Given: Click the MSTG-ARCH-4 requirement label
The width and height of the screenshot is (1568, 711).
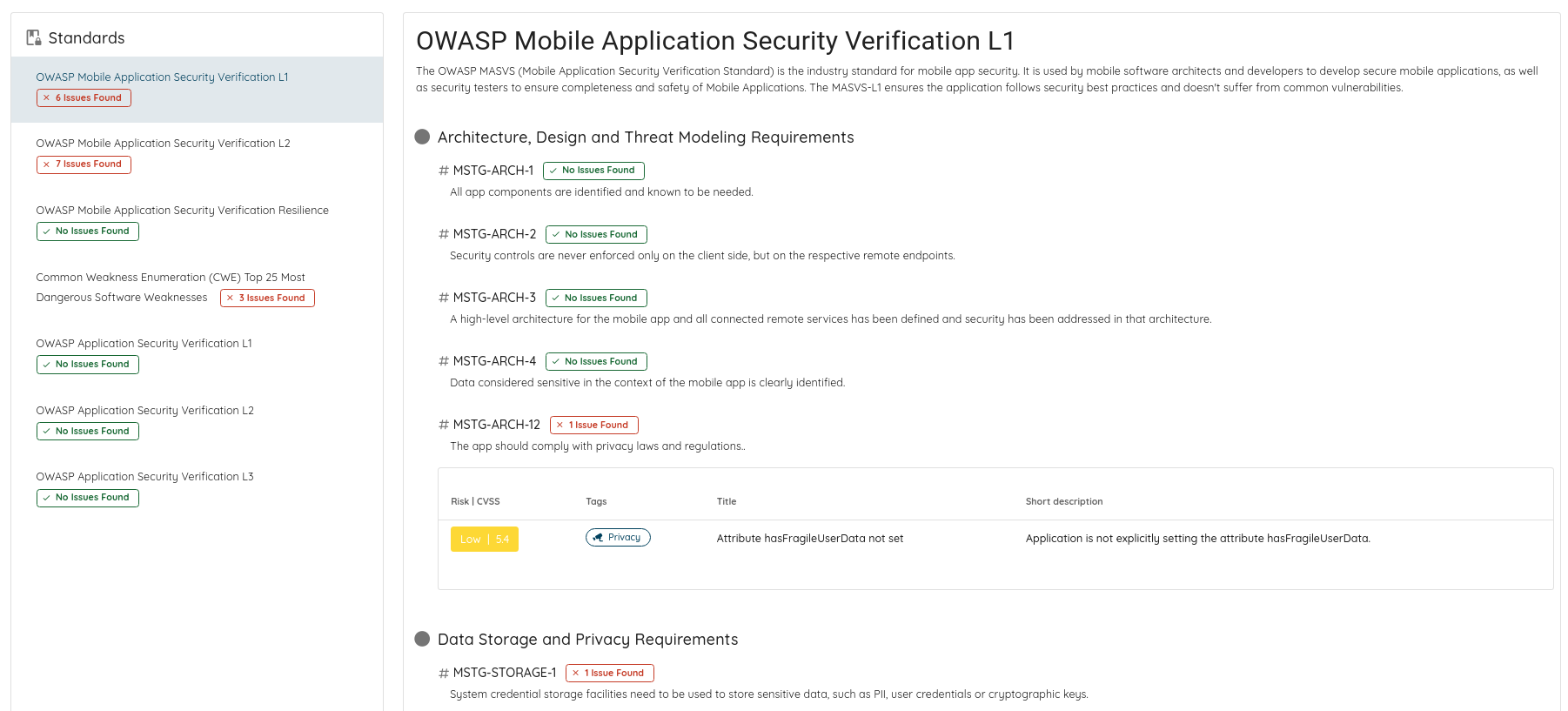Looking at the screenshot, I should click(494, 361).
